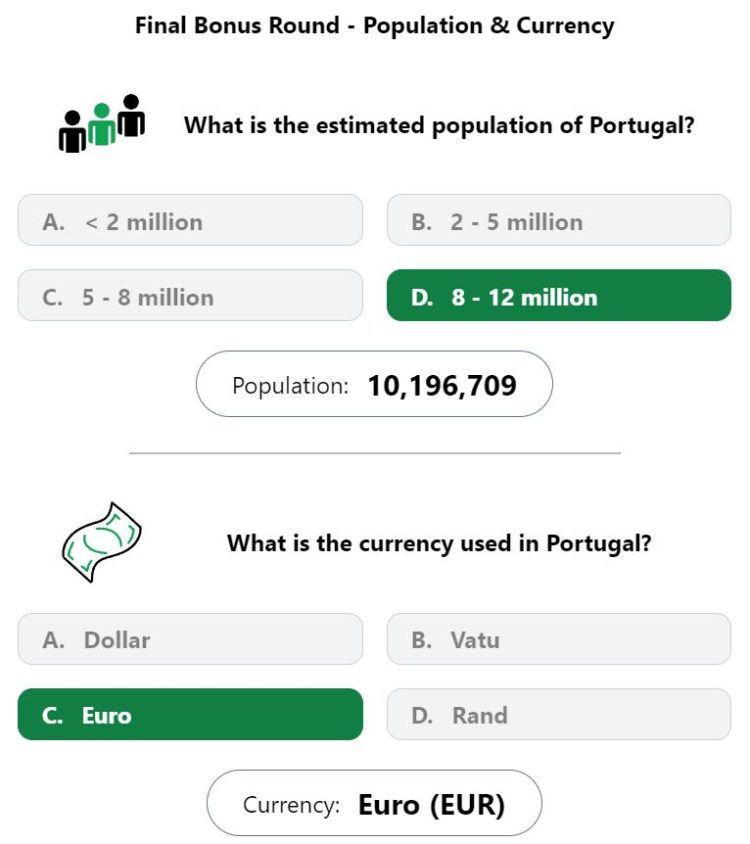Select the highlighted 8 - 12 million answer

pos(559,296)
